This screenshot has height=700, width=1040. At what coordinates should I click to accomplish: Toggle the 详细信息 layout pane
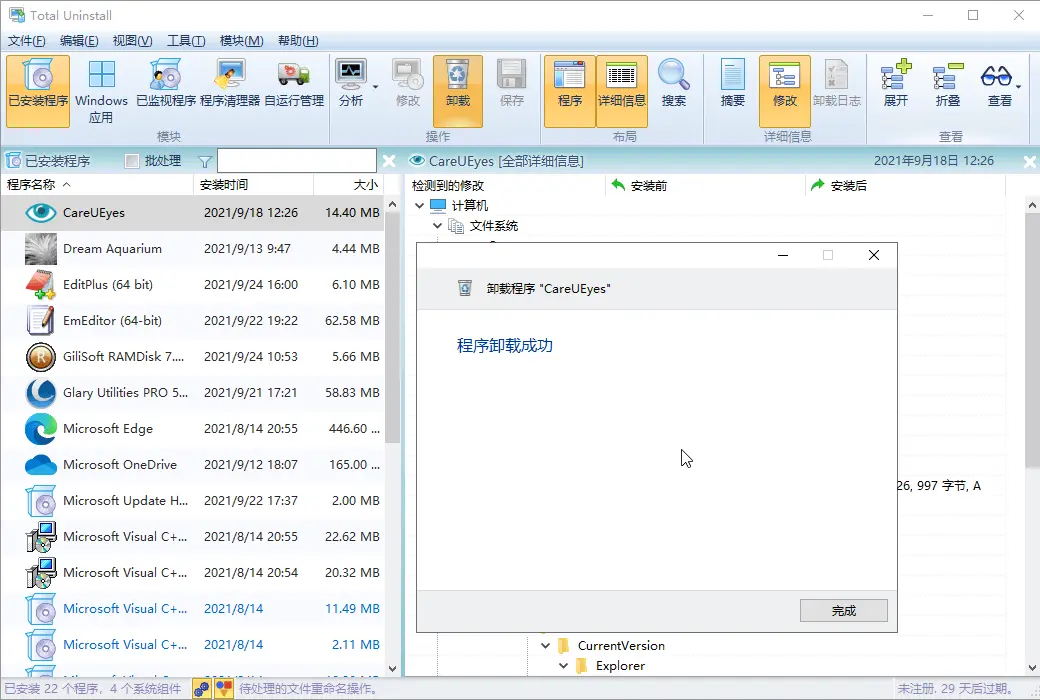click(621, 90)
